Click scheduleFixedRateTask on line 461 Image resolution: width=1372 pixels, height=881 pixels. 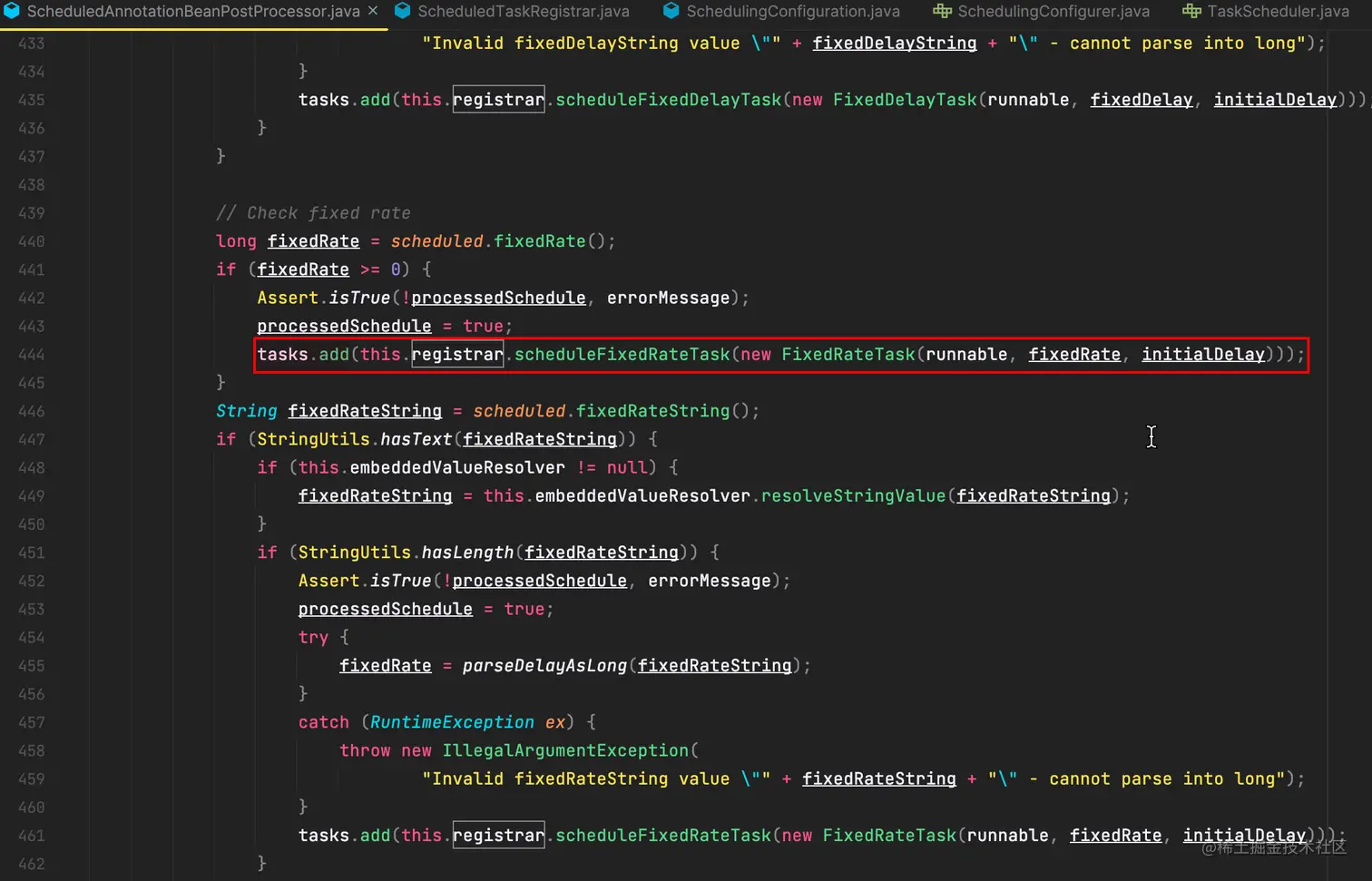663,836
